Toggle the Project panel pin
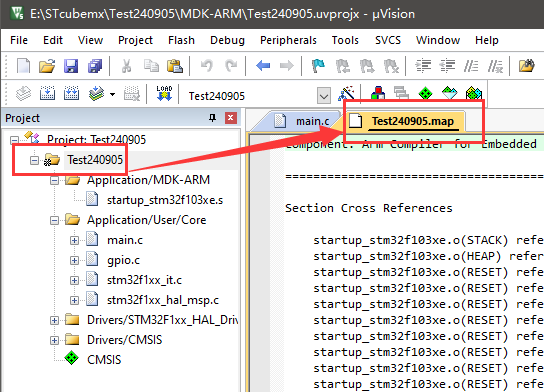This screenshot has height=392, width=544. [212, 118]
